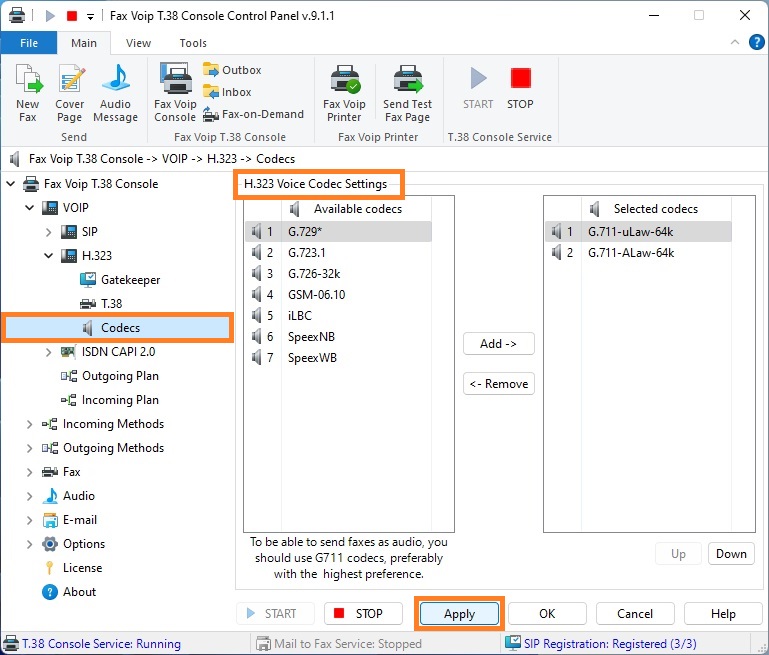Open the File menu
This screenshot has width=769, height=655.
(x=29, y=43)
